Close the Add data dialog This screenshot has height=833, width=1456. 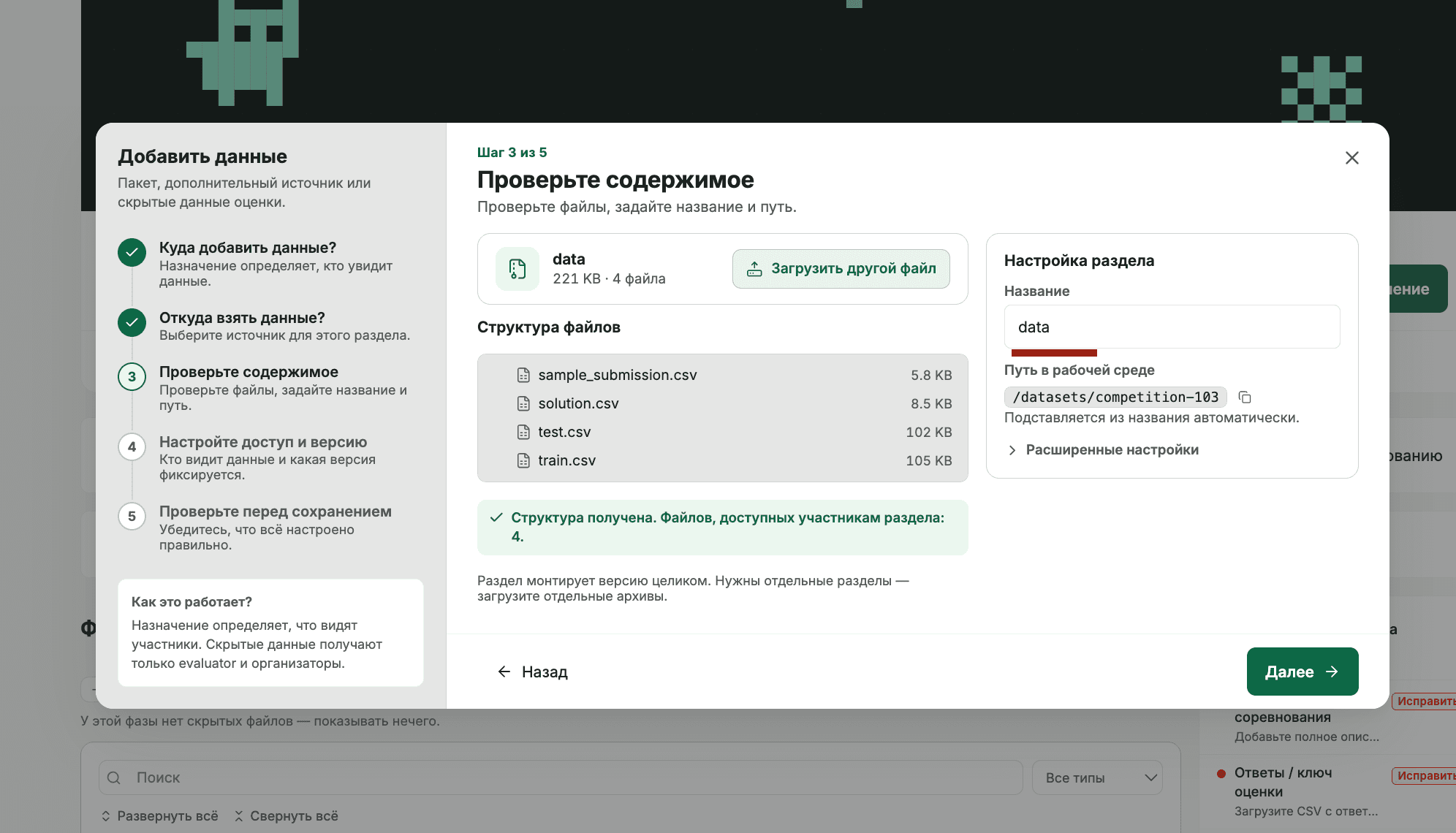pyautogui.click(x=1351, y=158)
